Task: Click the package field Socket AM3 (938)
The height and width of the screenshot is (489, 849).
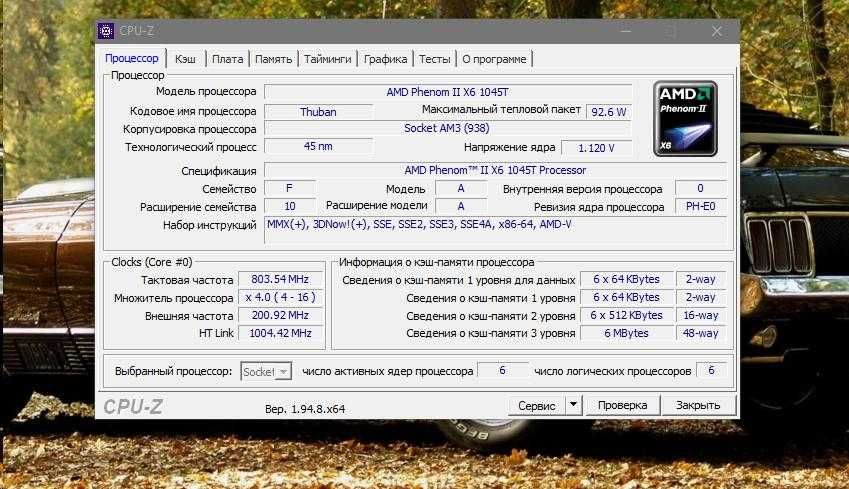Action: pos(448,128)
